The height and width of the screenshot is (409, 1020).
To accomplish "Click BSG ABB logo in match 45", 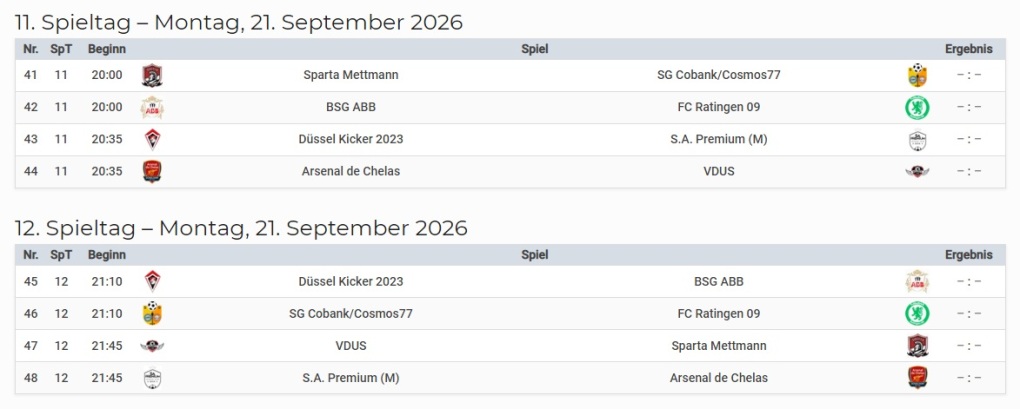I will 917,282.
